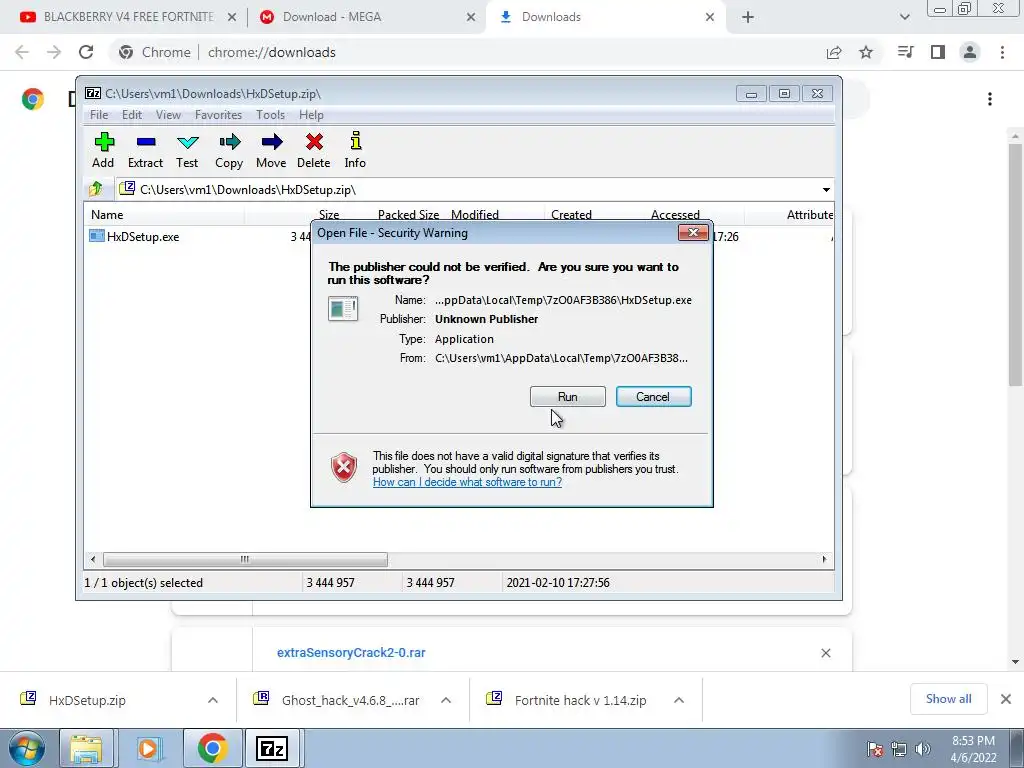Open the Chrome profile avatar
Screen dimensions: 1024x768
coord(970,52)
